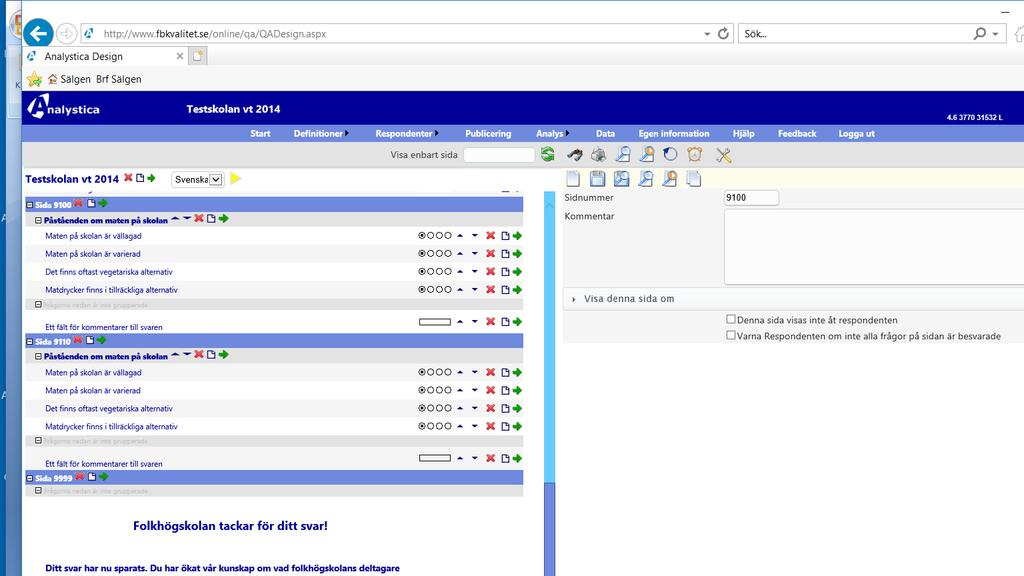Click the 'Ett fält för kommentarer till svaren' link under Sida 9110
1024x576 pixels.
tap(104, 464)
